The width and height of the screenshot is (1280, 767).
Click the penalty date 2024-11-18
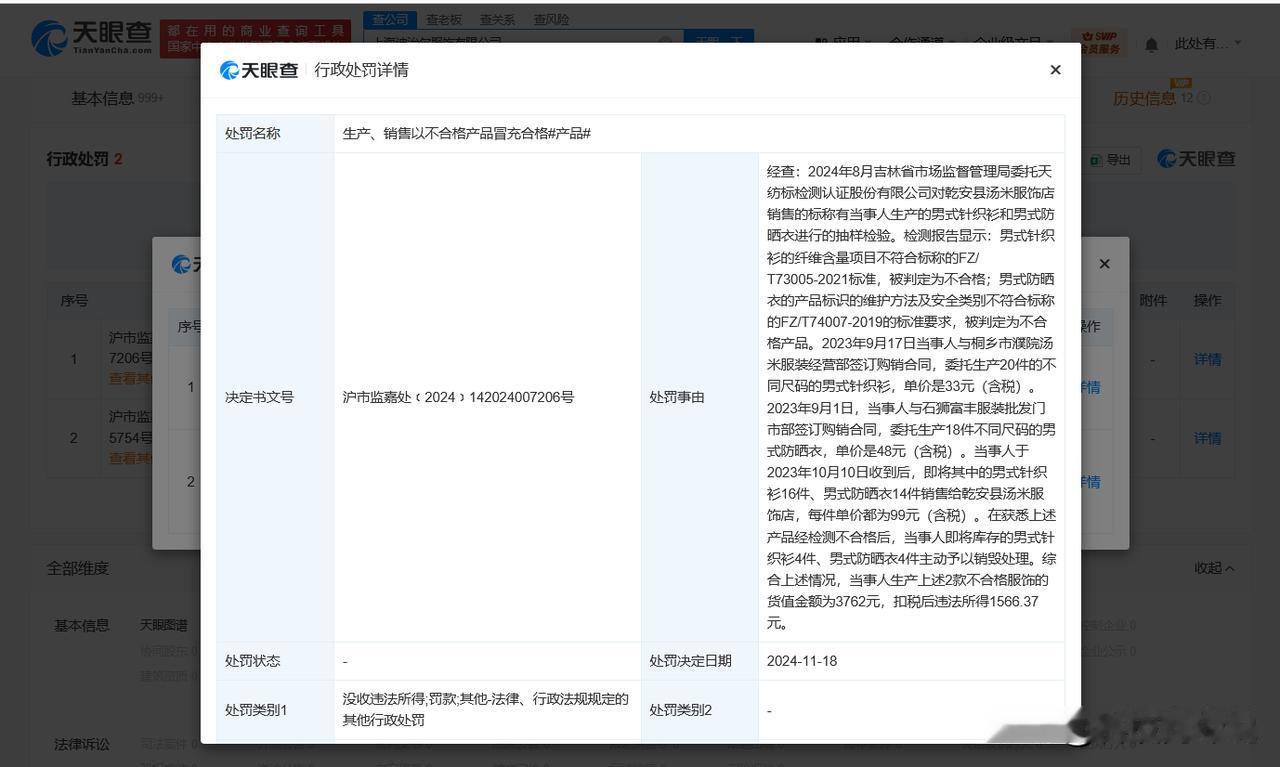pos(802,661)
